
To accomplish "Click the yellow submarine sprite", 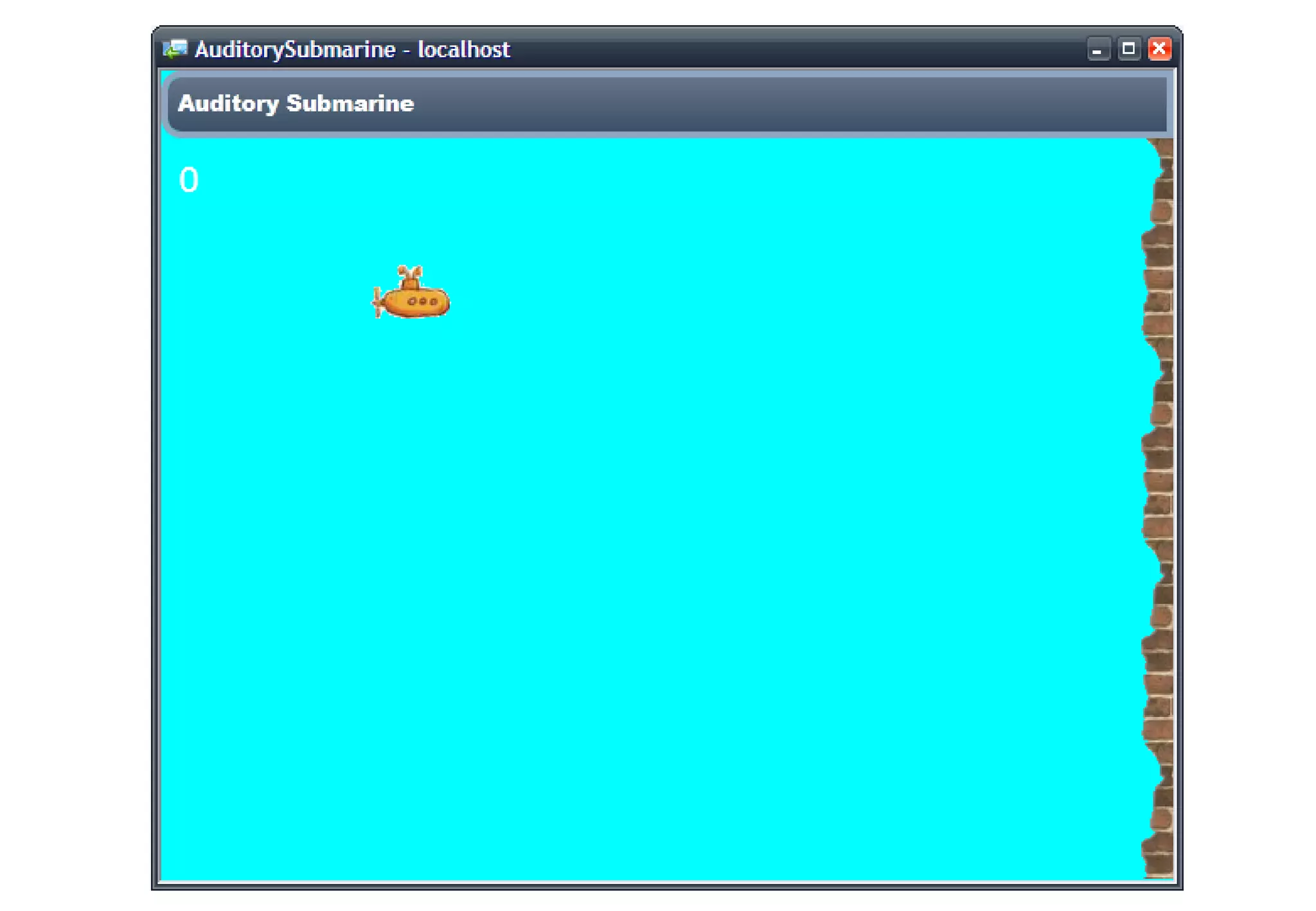I will click(414, 301).
